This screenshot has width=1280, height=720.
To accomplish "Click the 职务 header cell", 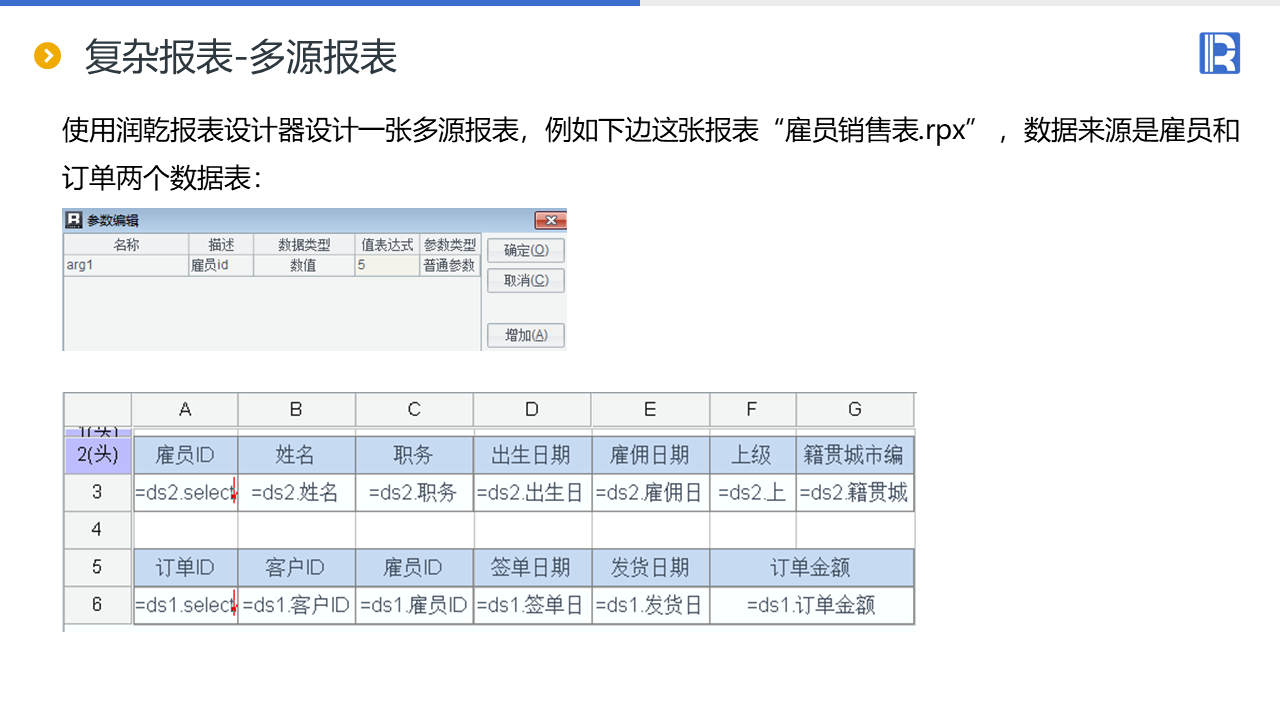I will pyautogui.click(x=414, y=455).
